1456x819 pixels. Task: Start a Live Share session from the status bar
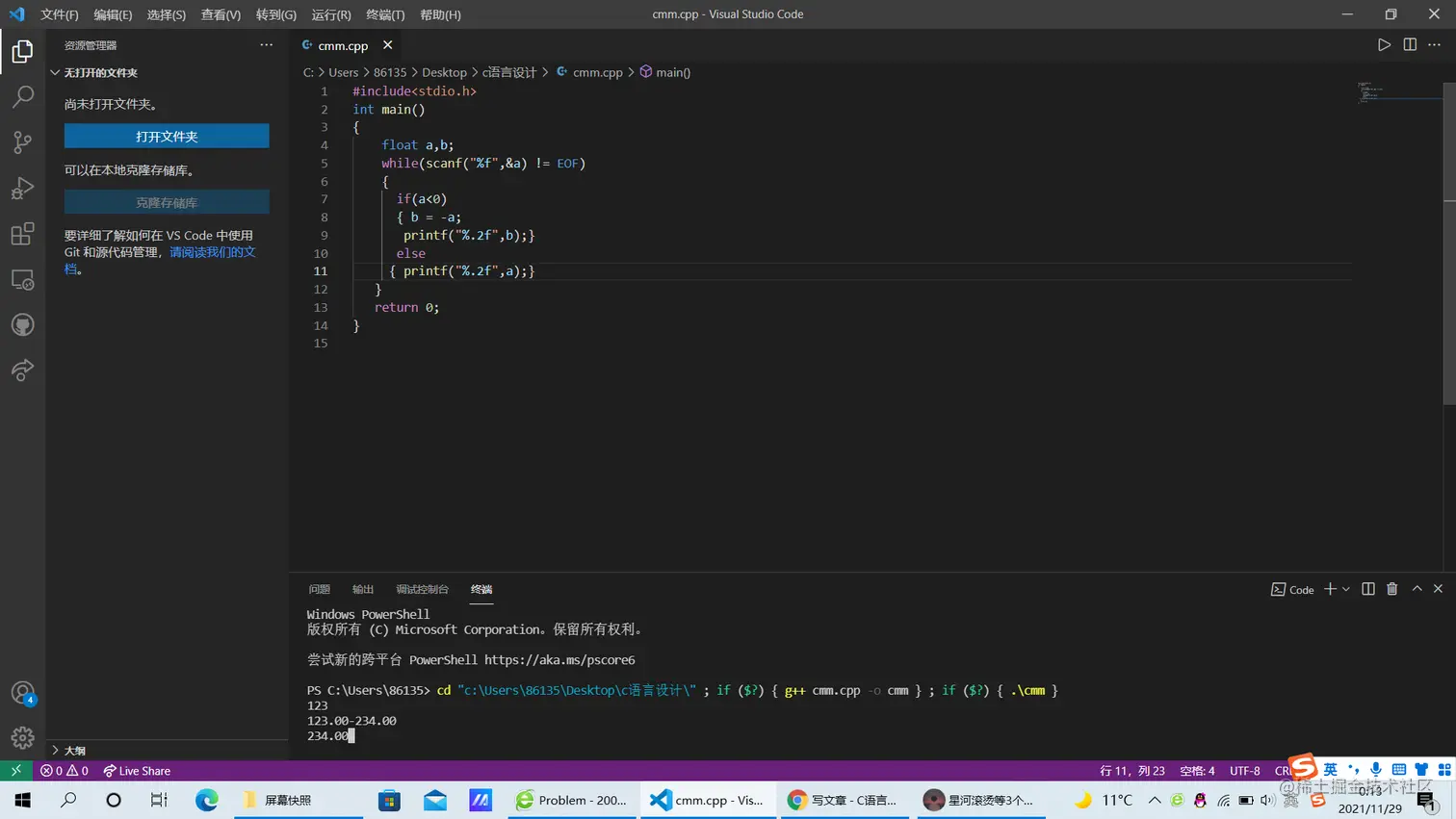click(x=137, y=771)
